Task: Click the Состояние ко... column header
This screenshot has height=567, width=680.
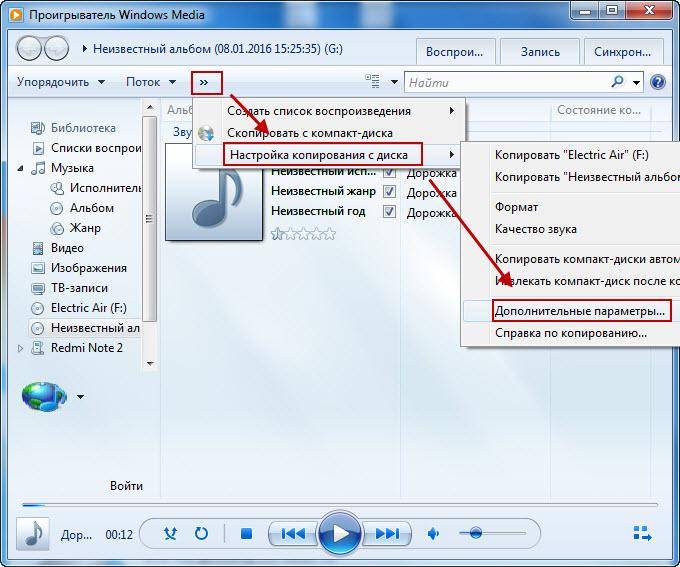Action: click(x=598, y=110)
